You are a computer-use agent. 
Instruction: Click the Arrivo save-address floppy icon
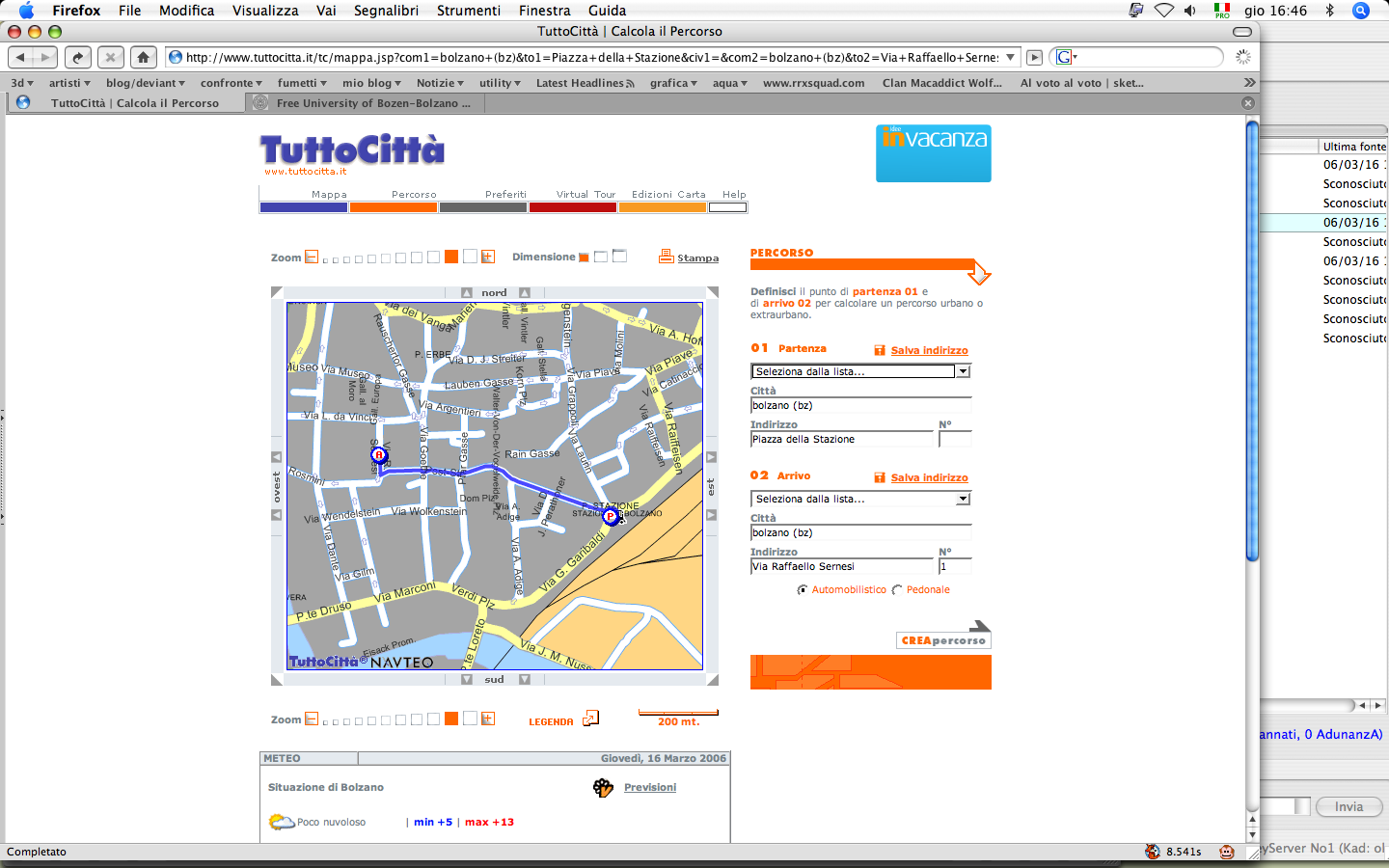pos(880,477)
